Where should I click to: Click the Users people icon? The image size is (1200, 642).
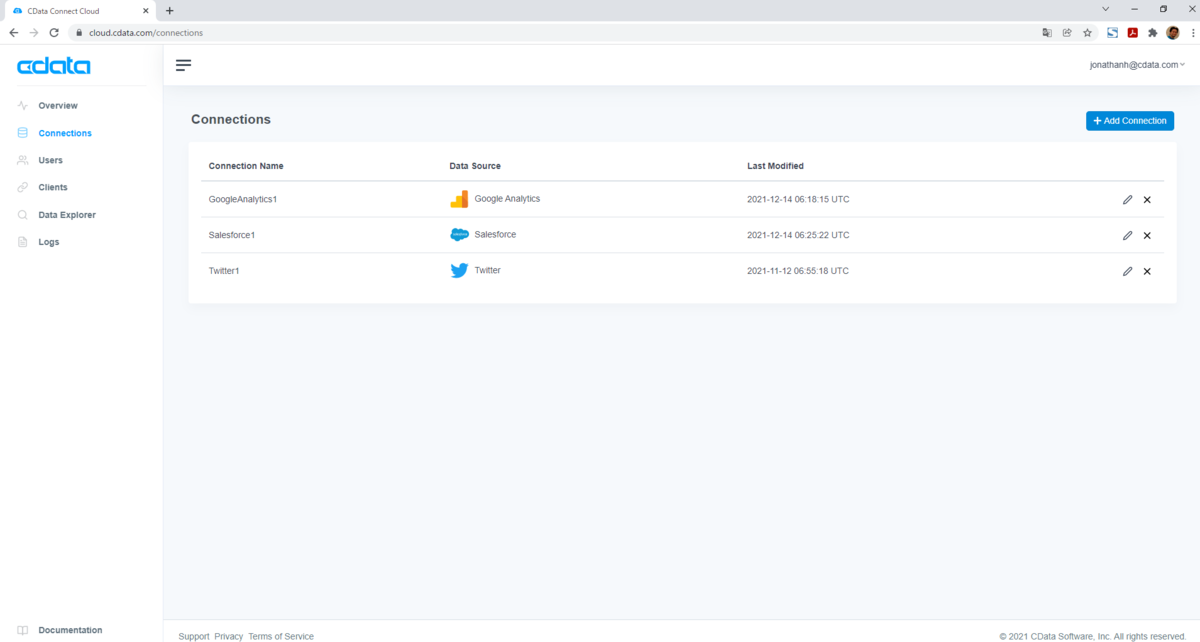[x=23, y=160]
